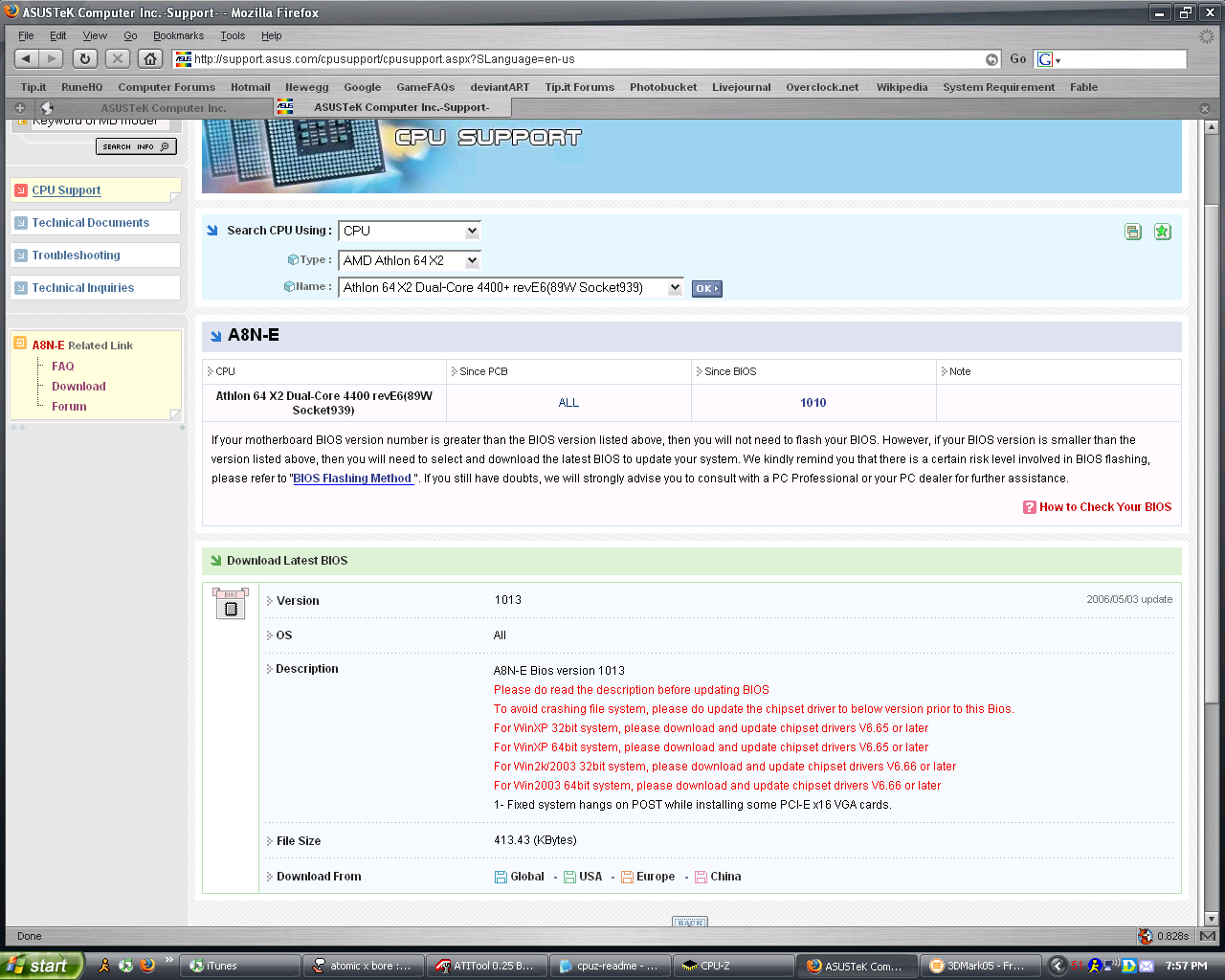Click the Windows Start button
1225x980 pixels.
click(x=41, y=966)
